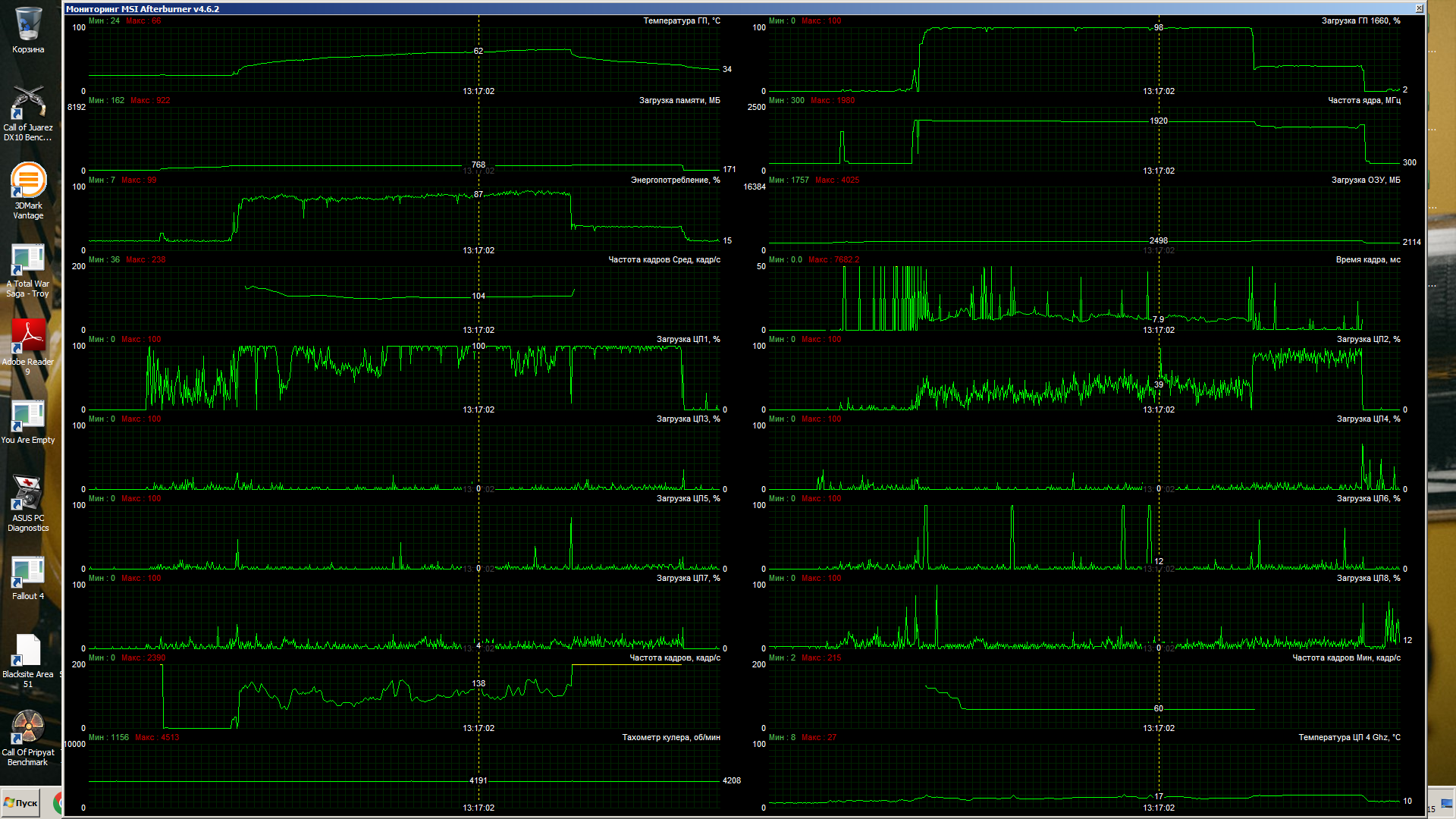This screenshot has width=1456, height=819.
Task: Launch Call of Juarez DX10 Benchmark shortcut
Action: click(28, 103)
